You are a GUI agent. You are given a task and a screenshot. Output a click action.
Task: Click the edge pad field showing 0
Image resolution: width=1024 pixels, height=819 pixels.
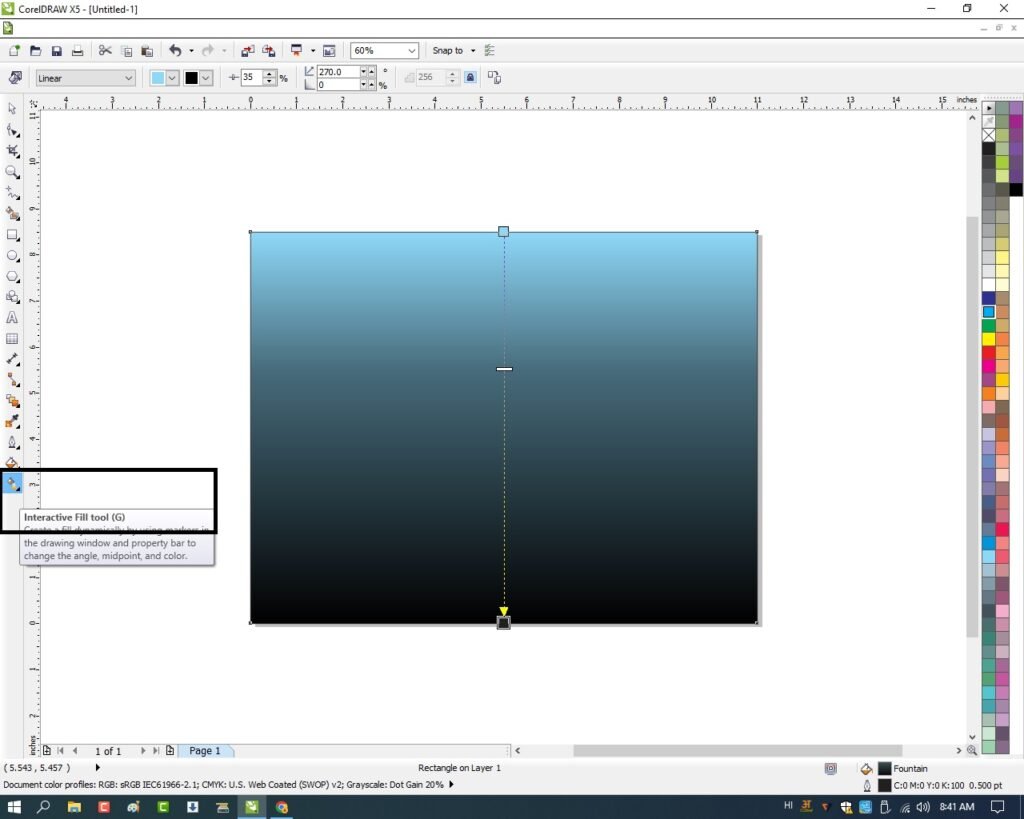coord(338,84)
